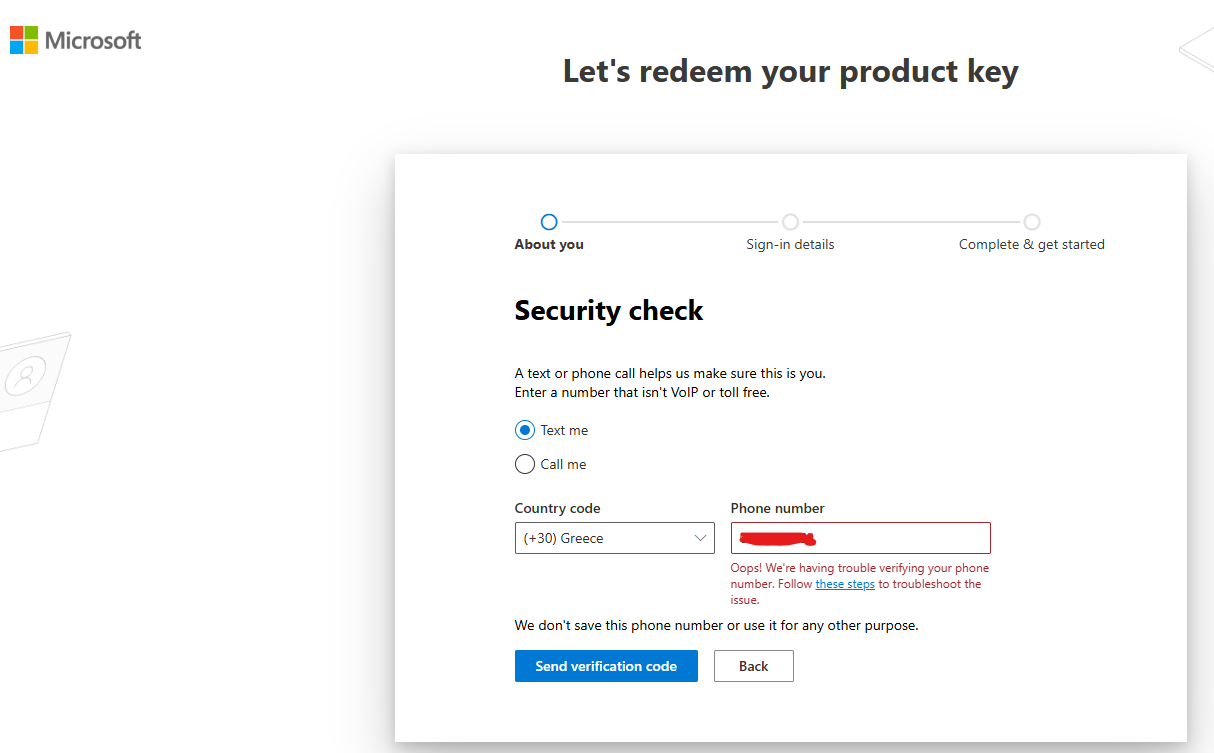This screenshot has height=753, width=1214.
Task: Click the Microsoft four-square logo
Action: (24, 40)
